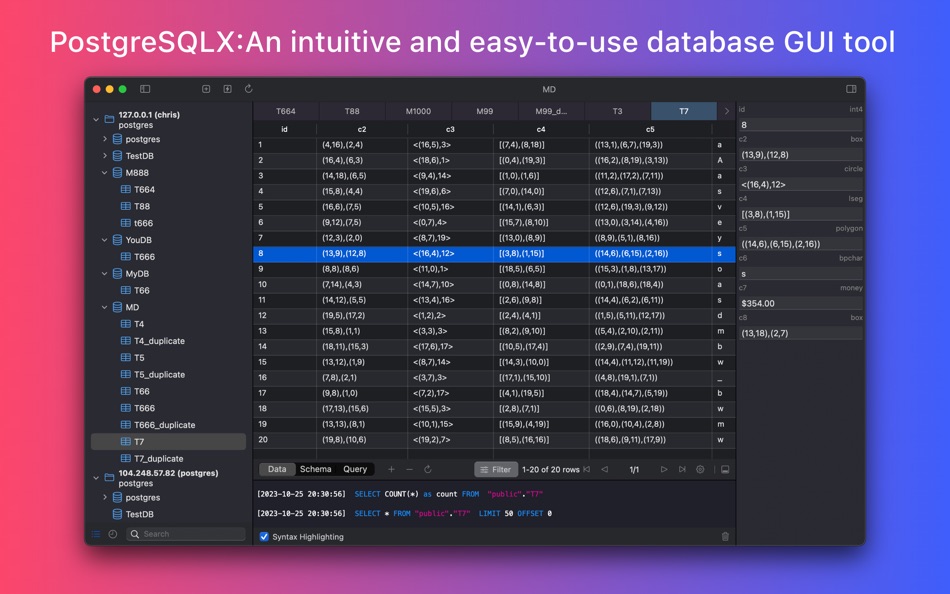The height and width of the screenshot is (594, 950).
Task: Click the c3 circle field in inspector
Action: tap(800, 185)
